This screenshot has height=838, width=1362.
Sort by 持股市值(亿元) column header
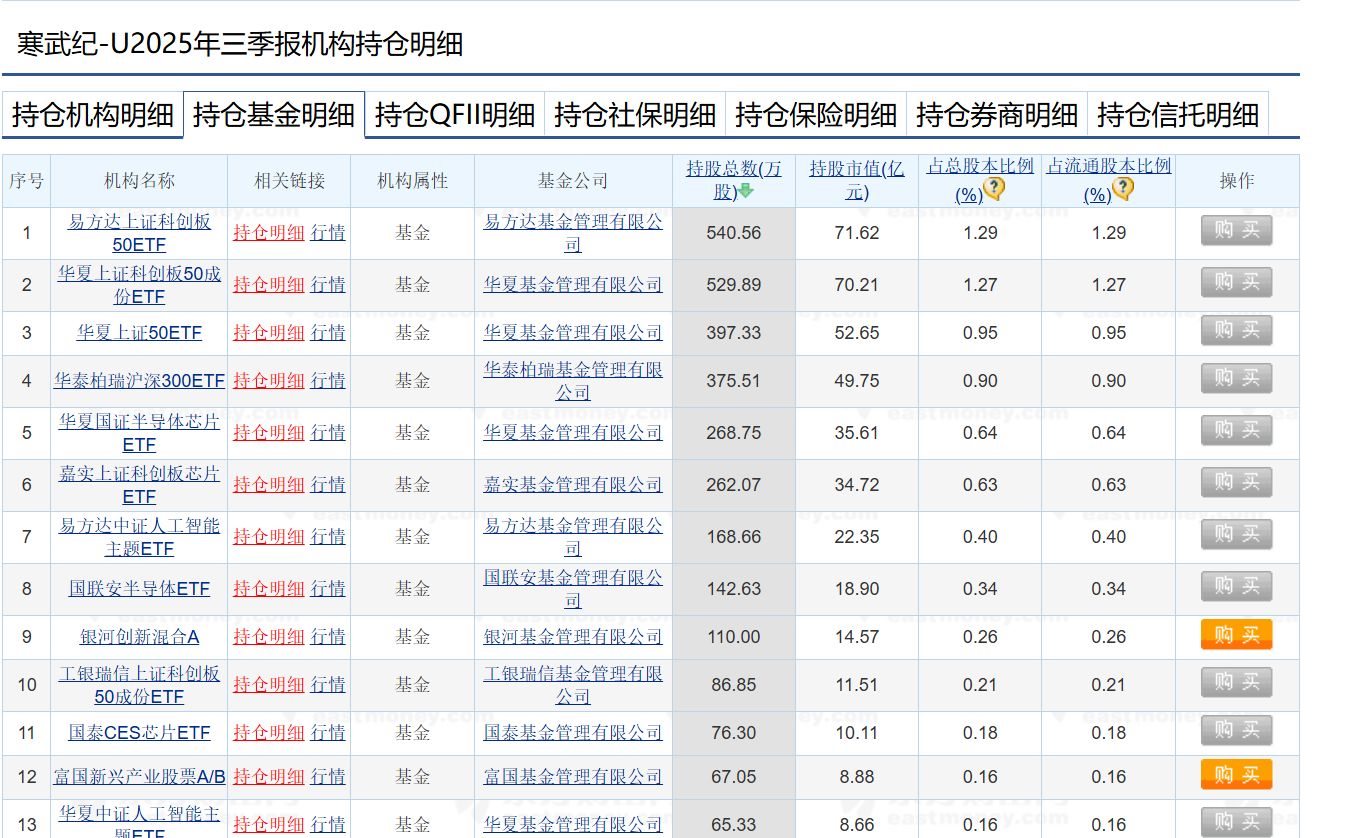tap(857, 180)
